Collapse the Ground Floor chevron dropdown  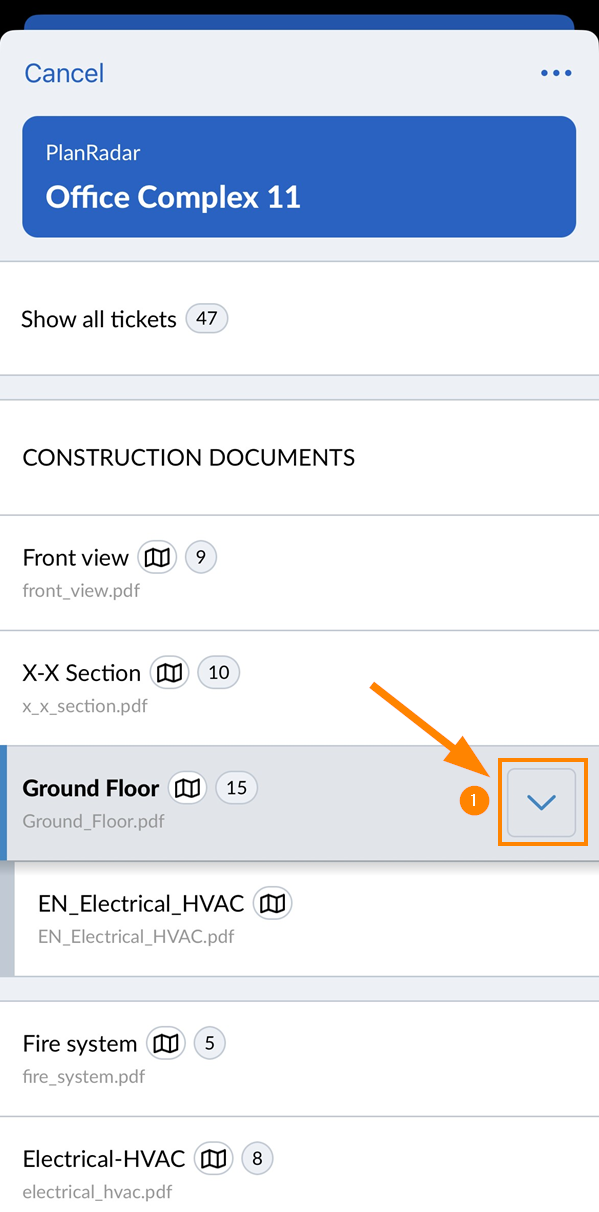pyautogui.click(x=541, y=802)
